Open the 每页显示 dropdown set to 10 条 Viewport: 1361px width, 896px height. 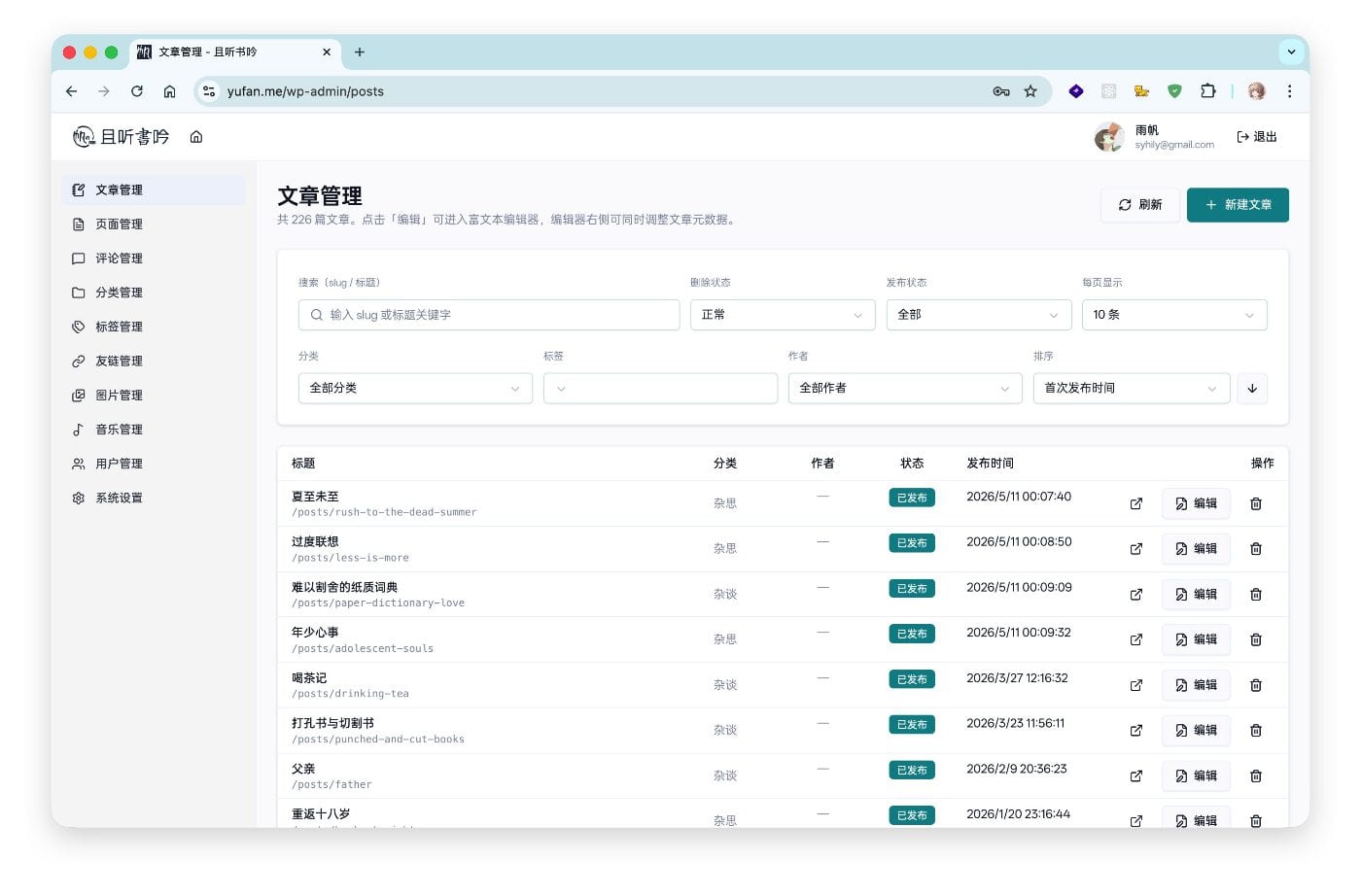click(x=1174, y=315)
